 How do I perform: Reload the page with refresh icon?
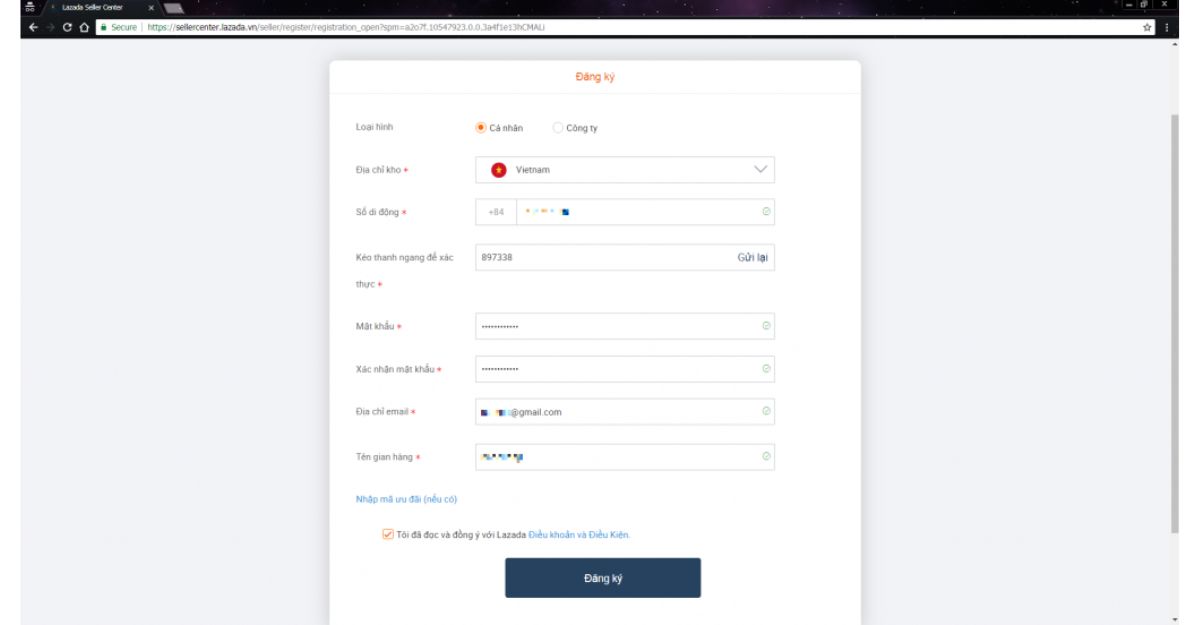(67, 27)
